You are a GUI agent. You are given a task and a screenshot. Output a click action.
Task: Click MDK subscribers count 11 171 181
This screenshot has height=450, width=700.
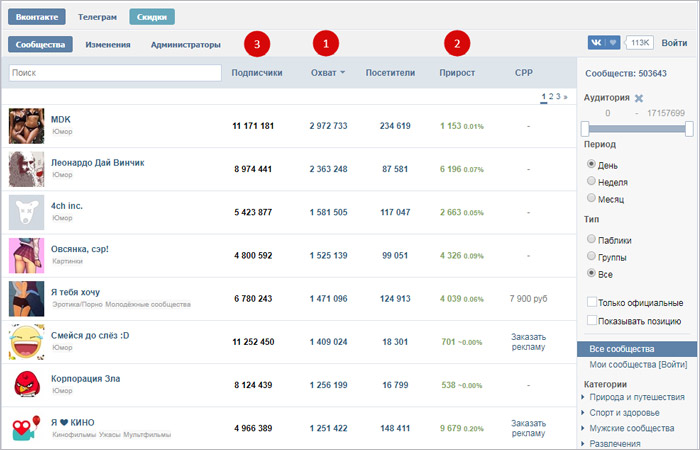(x=253, y=126)
